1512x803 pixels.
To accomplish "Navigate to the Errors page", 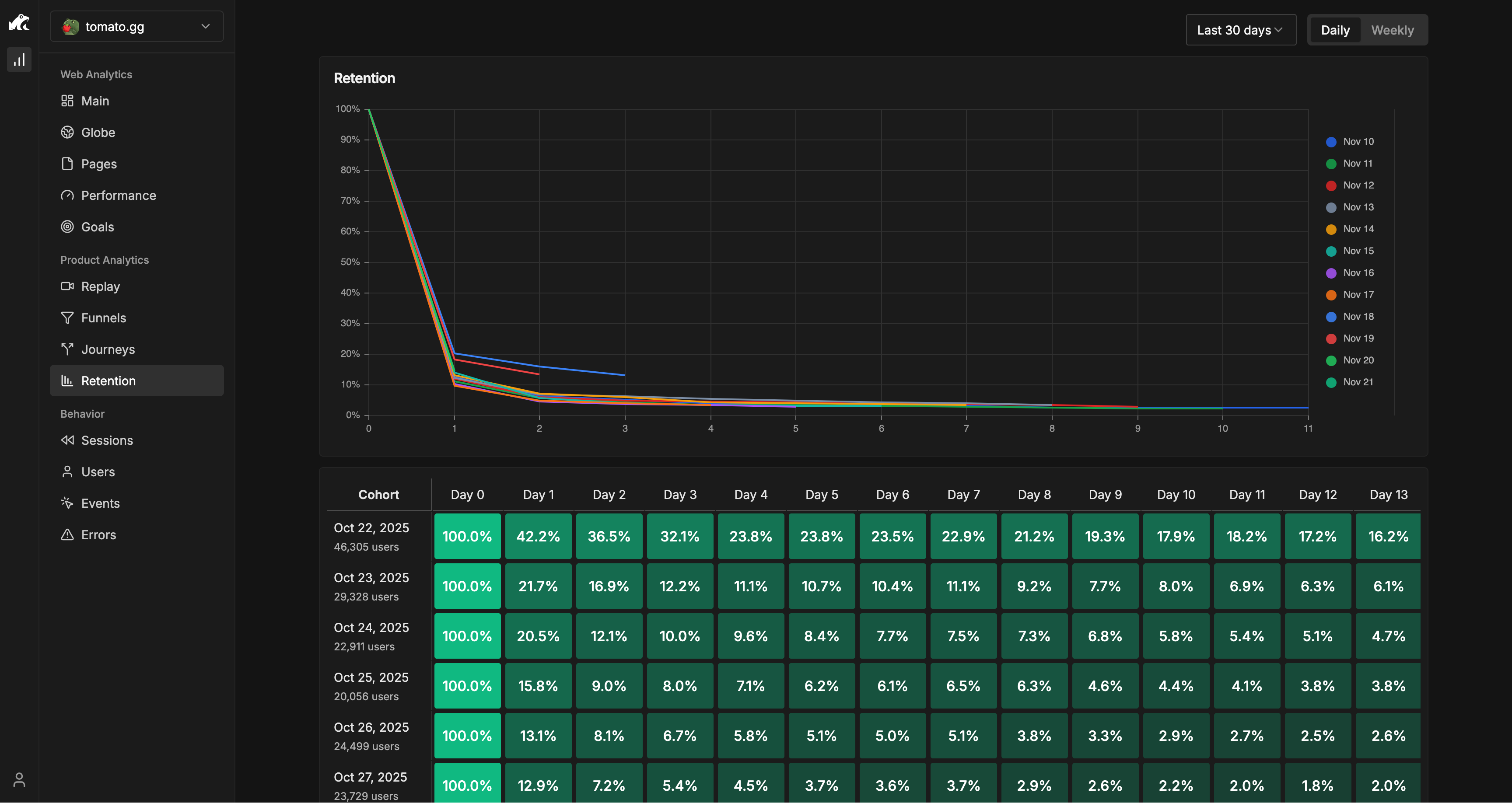I will (99, 534).
